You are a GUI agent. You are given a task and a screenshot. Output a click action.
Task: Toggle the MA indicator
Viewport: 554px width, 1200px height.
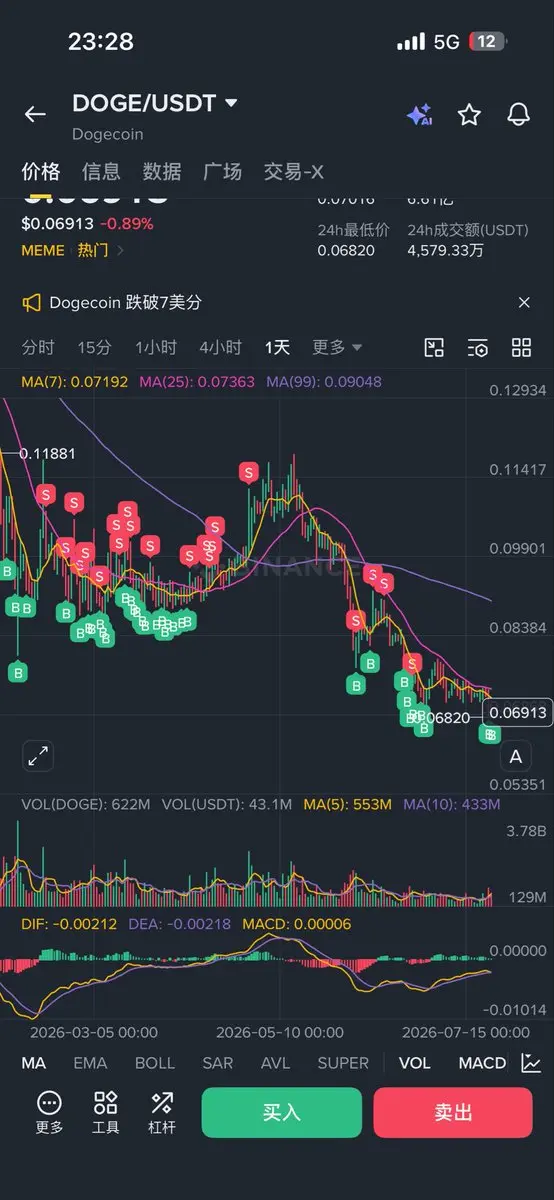tap(34, 1063)
